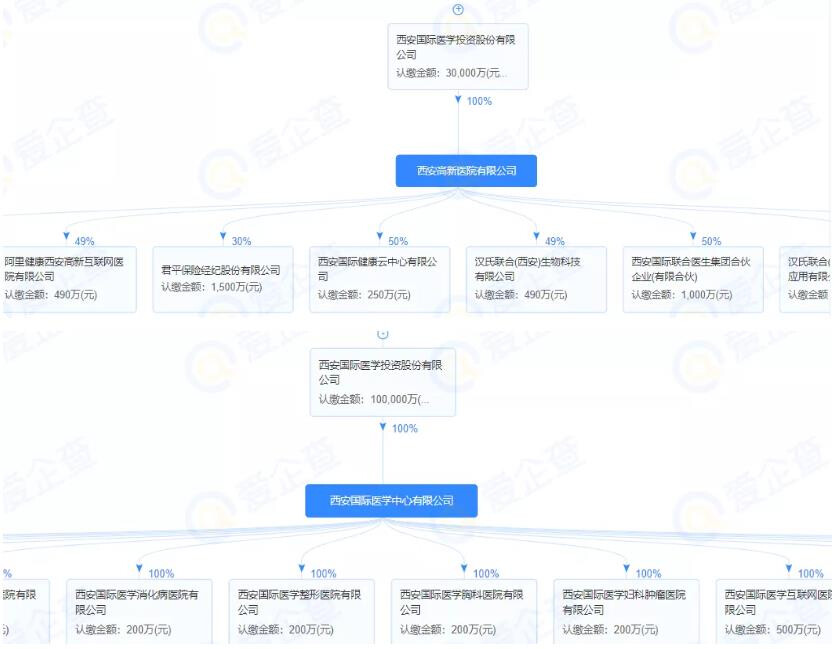This screenshot has width=837, height=649.
Task: Select the blue 西安高新医院有限公司 node
Action: [466, 171]
